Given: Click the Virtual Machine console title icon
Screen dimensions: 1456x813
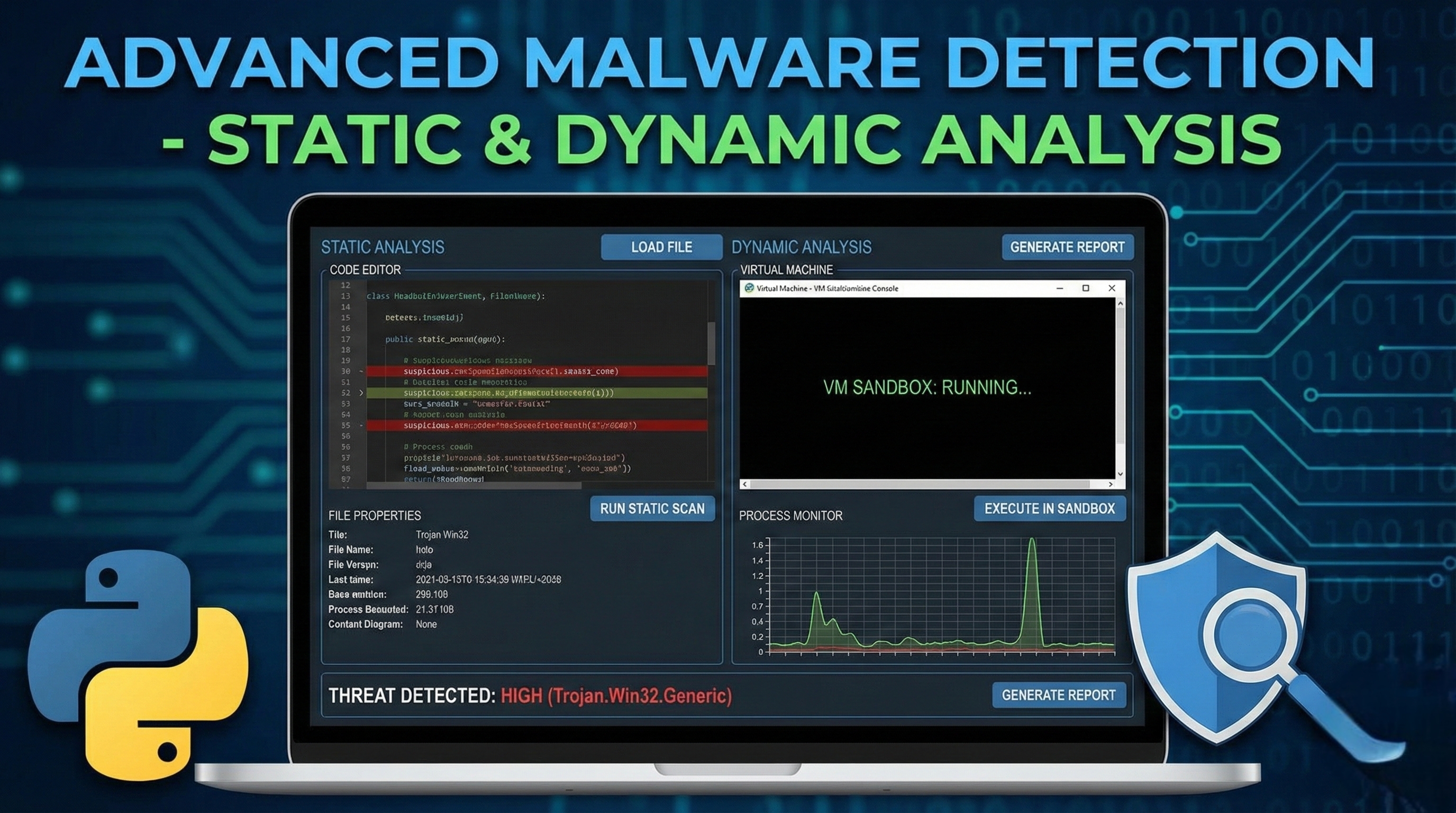Looking at the screenshot, I should [x=750, y=288].
